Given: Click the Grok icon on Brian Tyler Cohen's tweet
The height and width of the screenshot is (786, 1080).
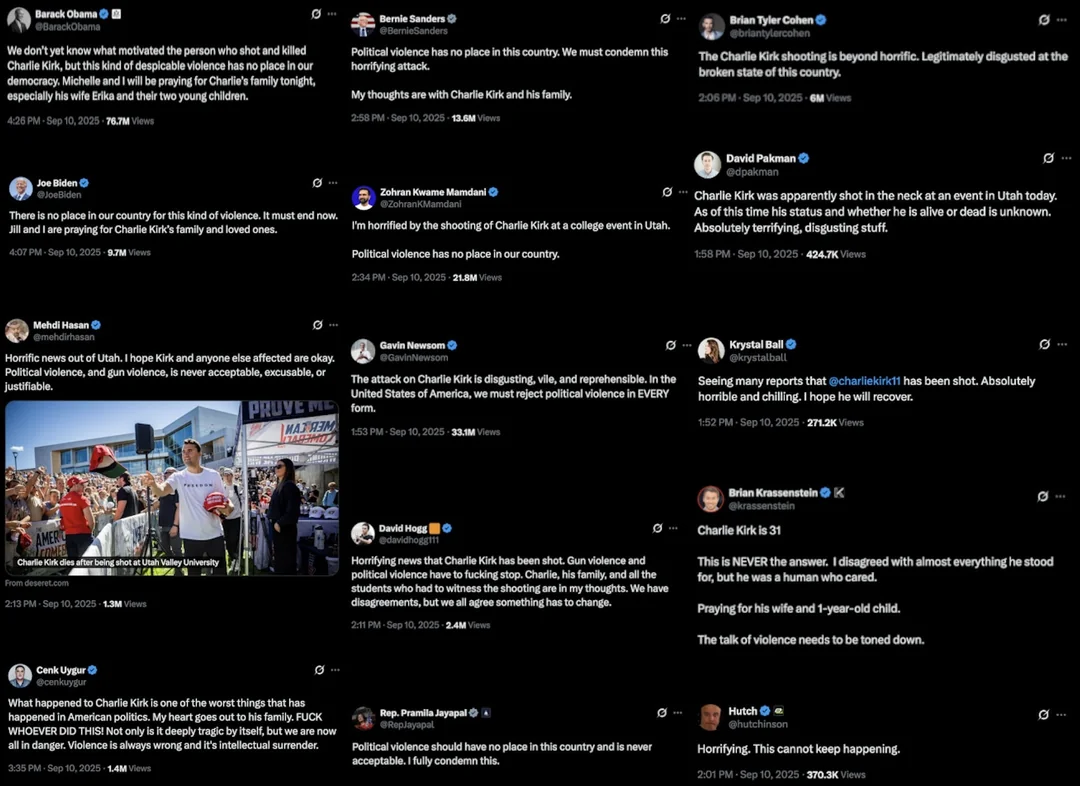Looking at the screenshot, I should point(1044,20).
